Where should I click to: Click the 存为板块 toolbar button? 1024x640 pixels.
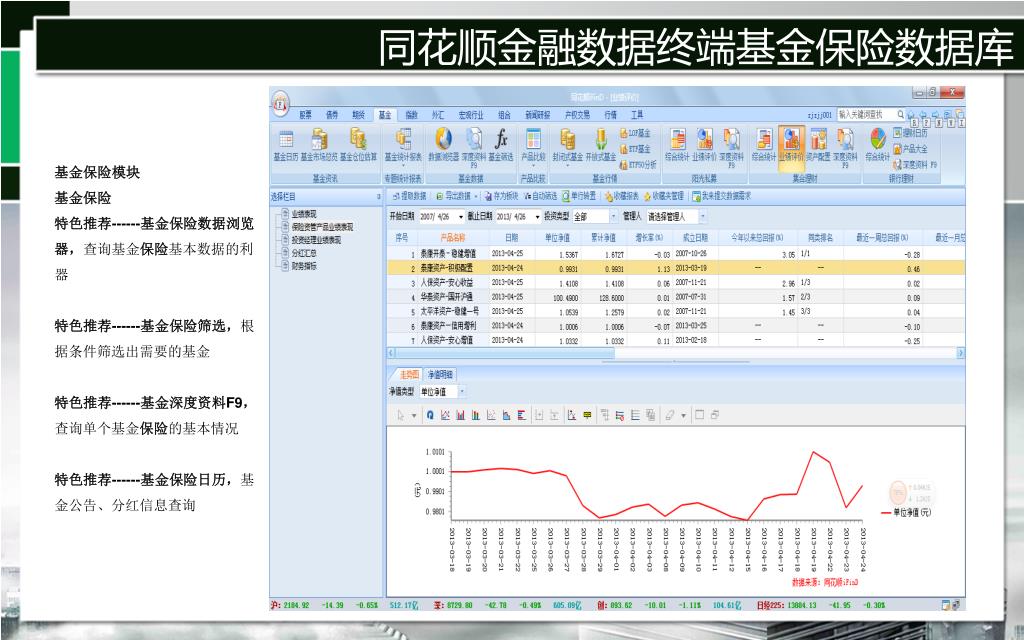click(502, 196)
